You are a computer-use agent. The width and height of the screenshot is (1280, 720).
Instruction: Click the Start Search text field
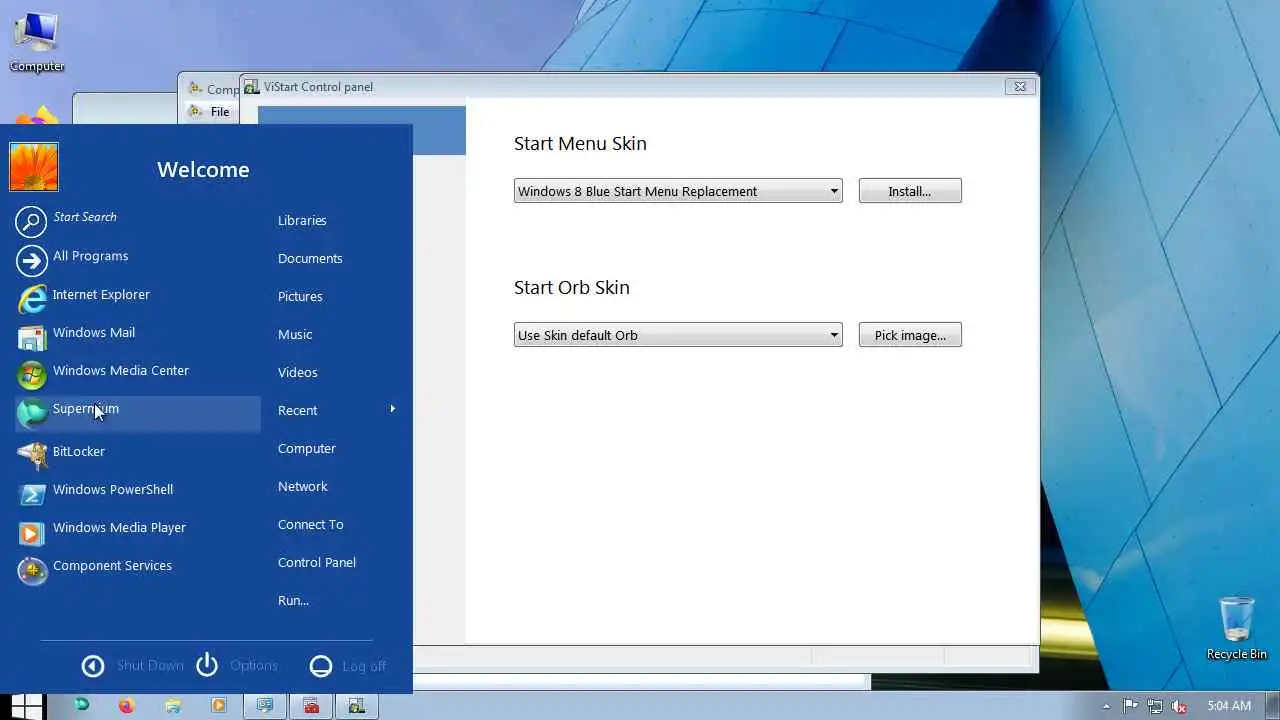85,217
